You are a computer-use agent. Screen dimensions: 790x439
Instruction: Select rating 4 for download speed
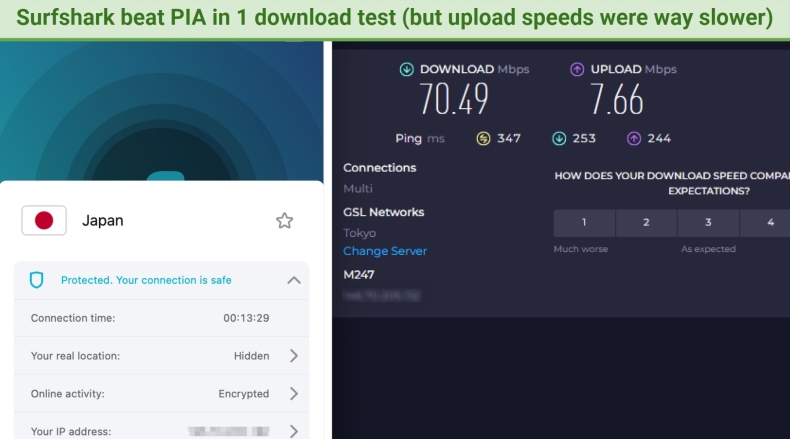pos(769,222)
